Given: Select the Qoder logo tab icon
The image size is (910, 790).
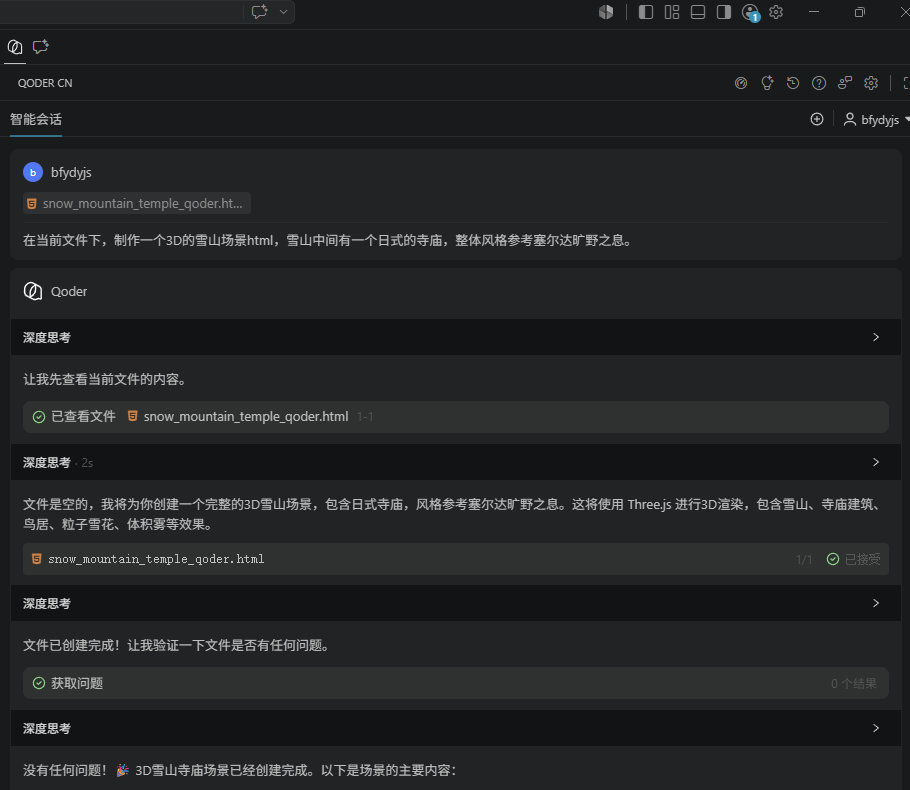Looking at the screenshot, I should pyautogui.click(x=15, y=47).
